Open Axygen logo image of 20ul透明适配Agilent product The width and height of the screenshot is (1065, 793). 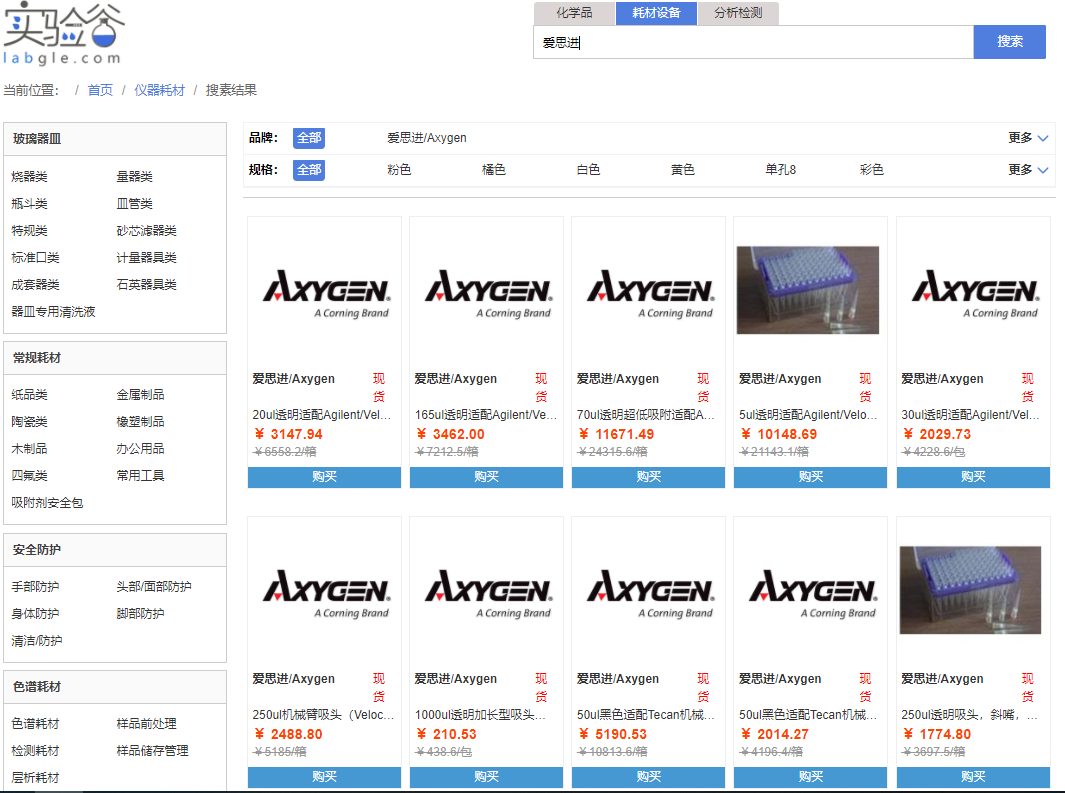327,294
